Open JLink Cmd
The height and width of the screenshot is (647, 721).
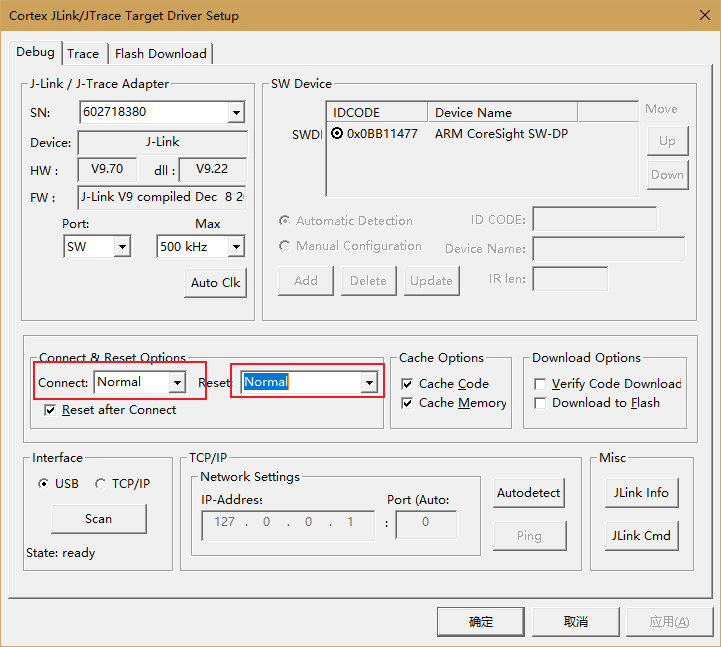coord(641,536)
